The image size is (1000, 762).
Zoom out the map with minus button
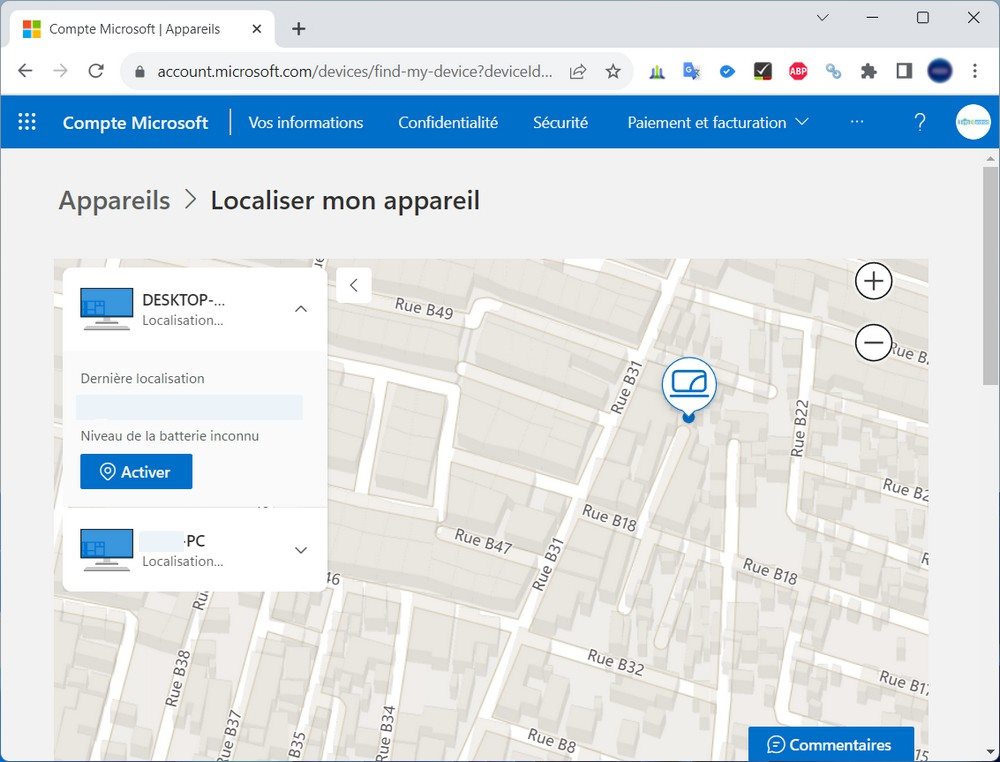tap(873, 342)
